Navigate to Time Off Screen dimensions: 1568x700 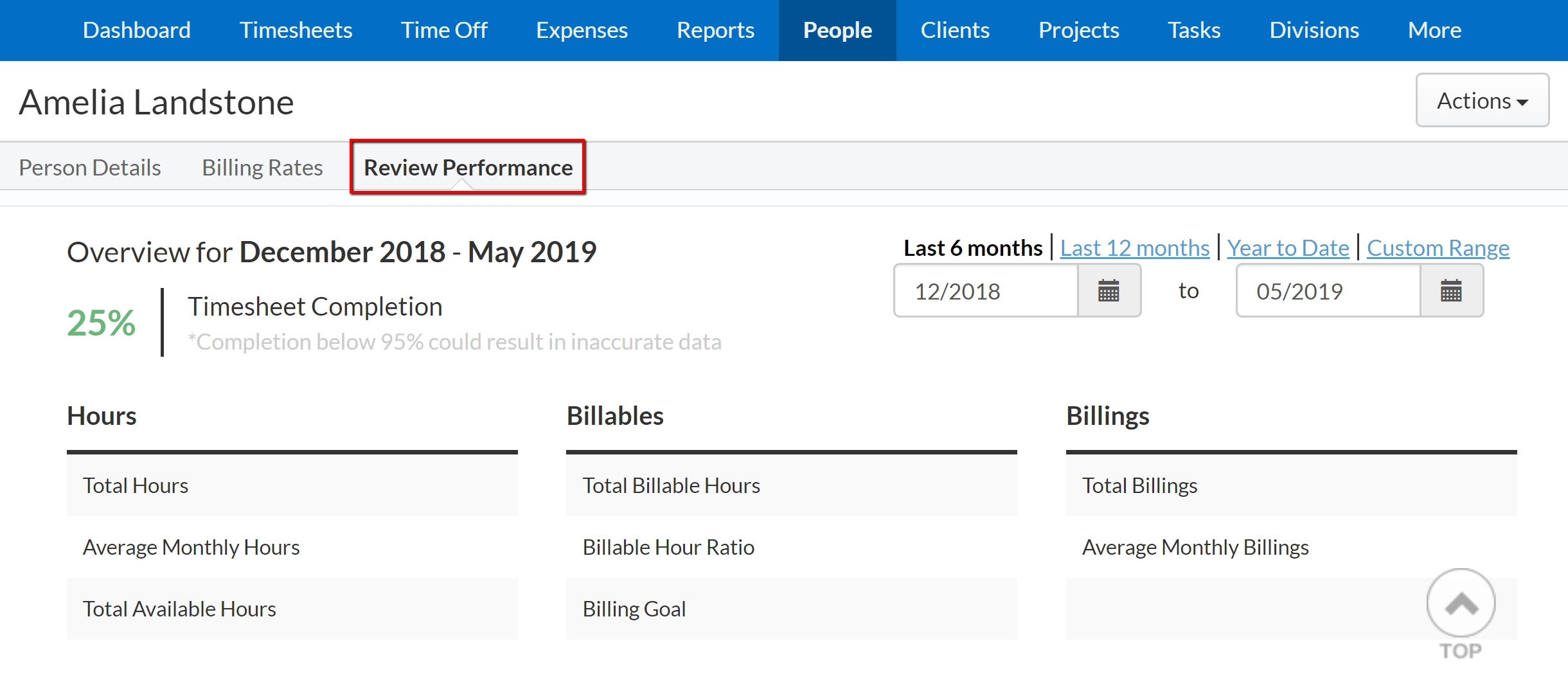tap(444, 30)
